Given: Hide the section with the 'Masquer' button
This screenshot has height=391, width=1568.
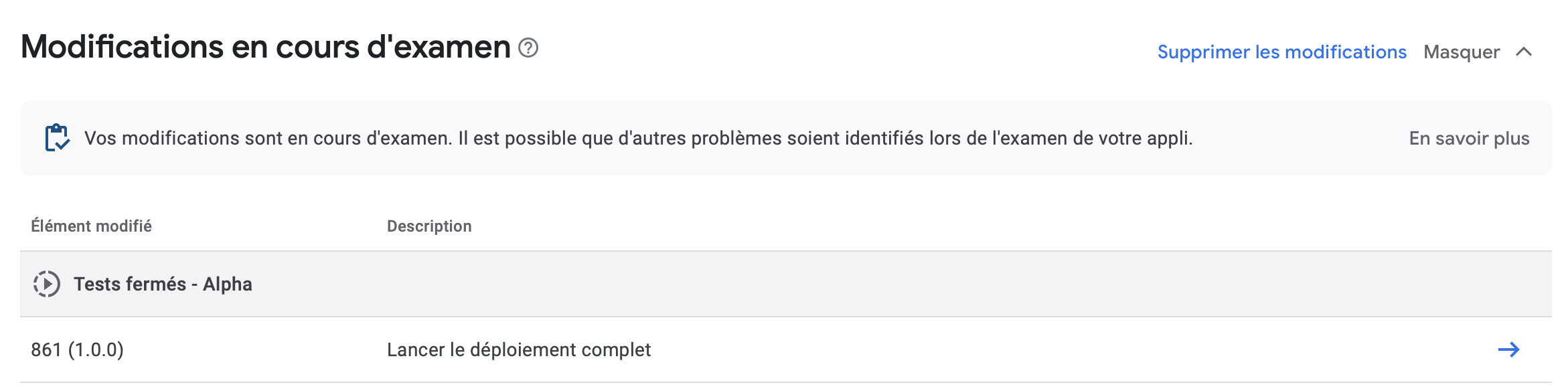Looking at the screenshot, I should coord(1478,52).
